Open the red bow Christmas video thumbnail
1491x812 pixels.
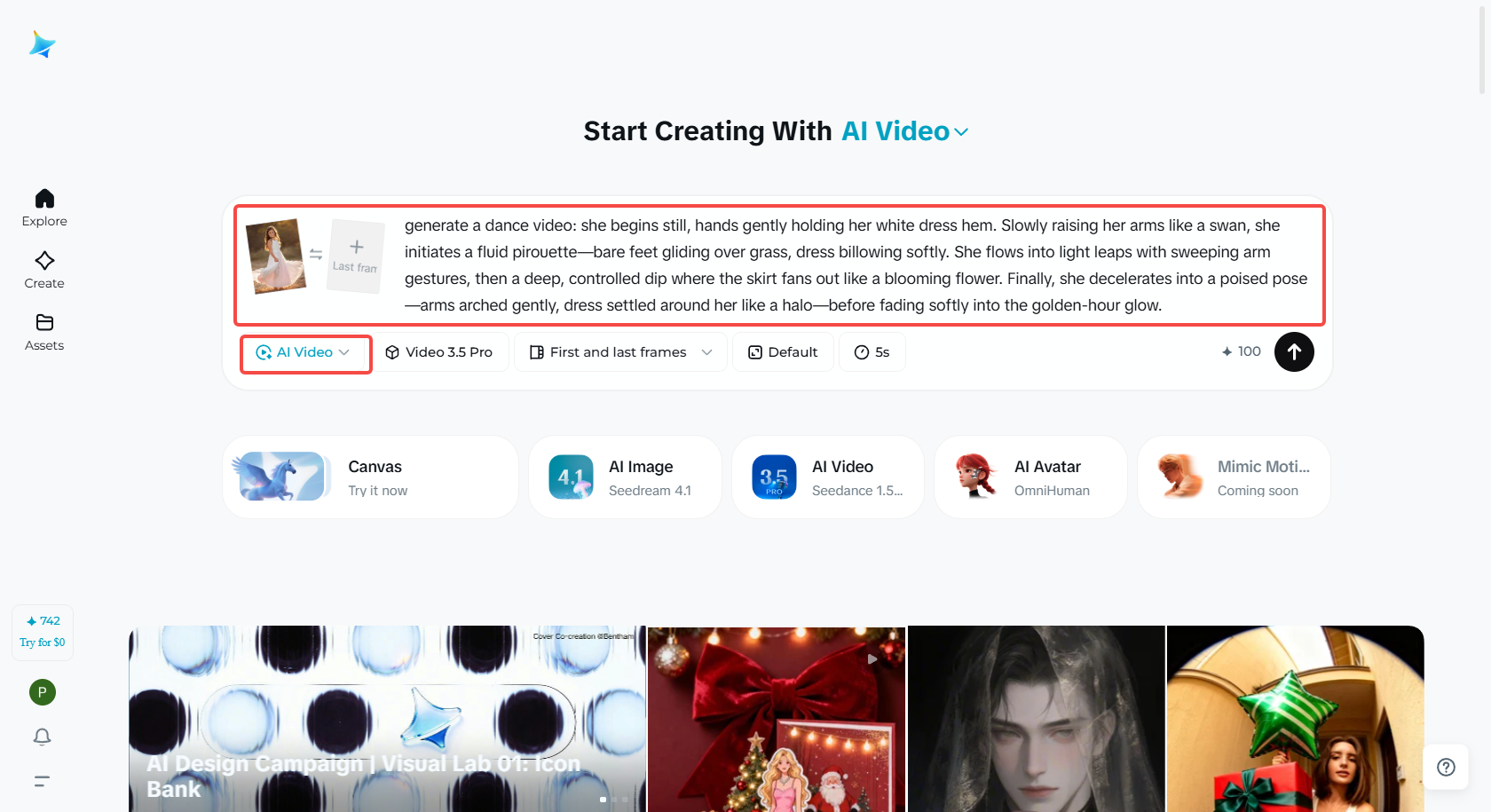[777, 719]
